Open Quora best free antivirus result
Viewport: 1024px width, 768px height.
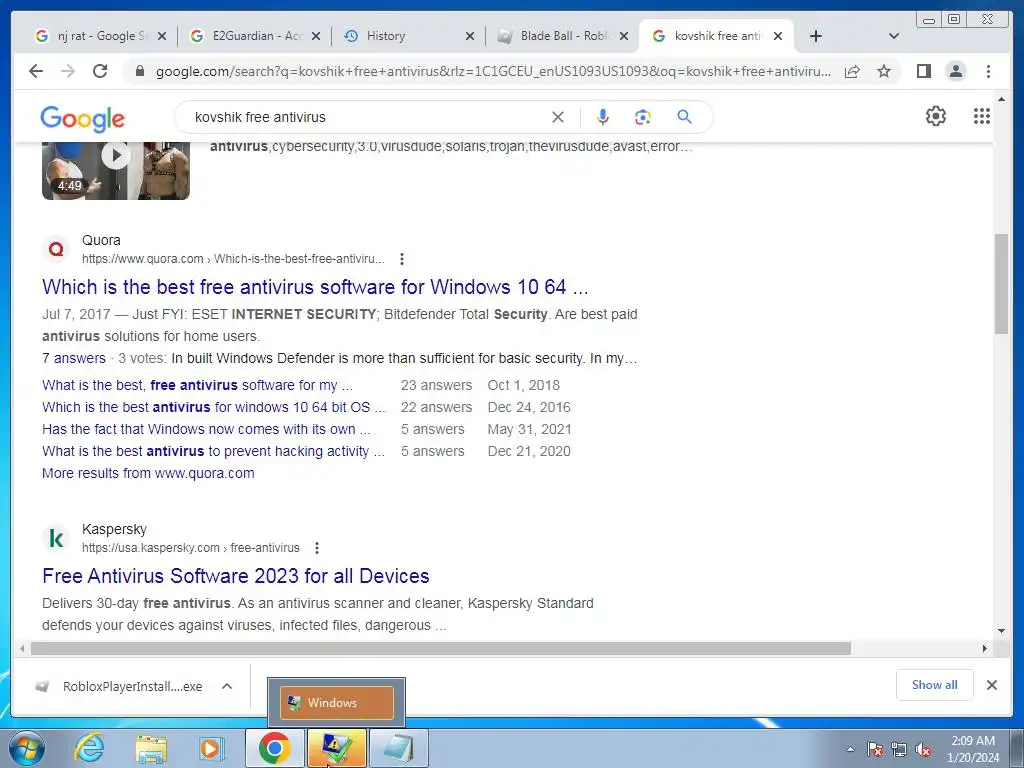pyautogui.click(x=315, y=287)
